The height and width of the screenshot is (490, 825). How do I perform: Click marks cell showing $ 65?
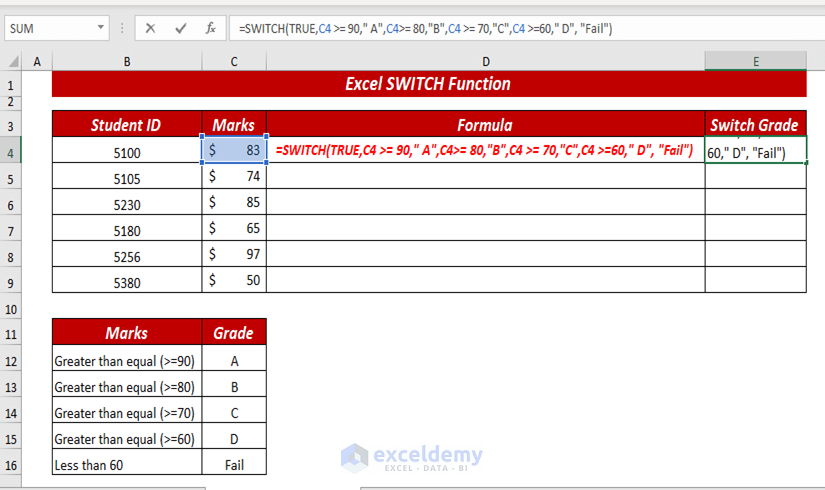[x=234, y=228]
